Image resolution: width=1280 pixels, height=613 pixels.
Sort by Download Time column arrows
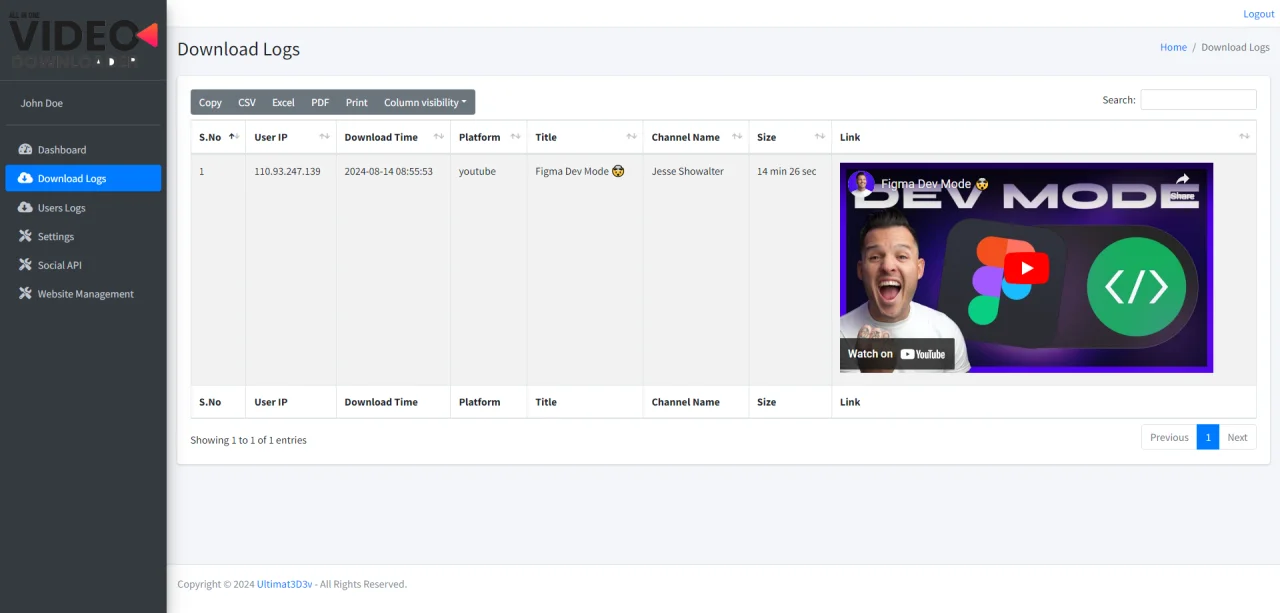pyautogui.click(x=438, y=137)
